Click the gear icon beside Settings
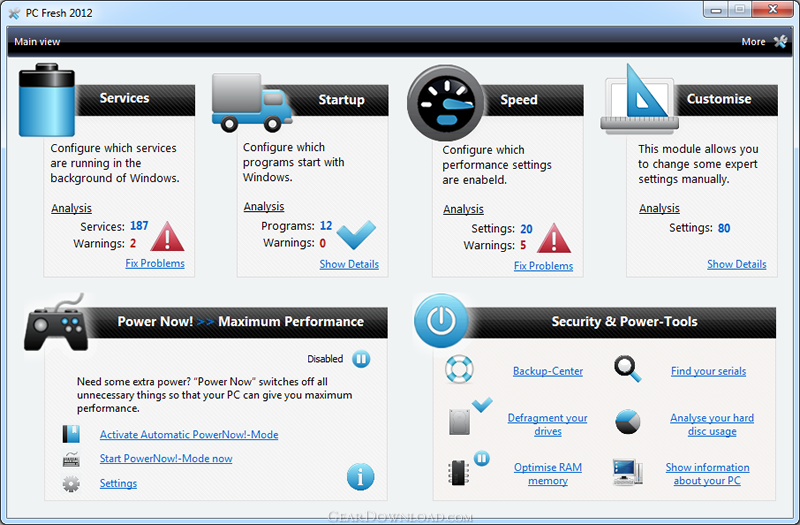 coord(71,483)
